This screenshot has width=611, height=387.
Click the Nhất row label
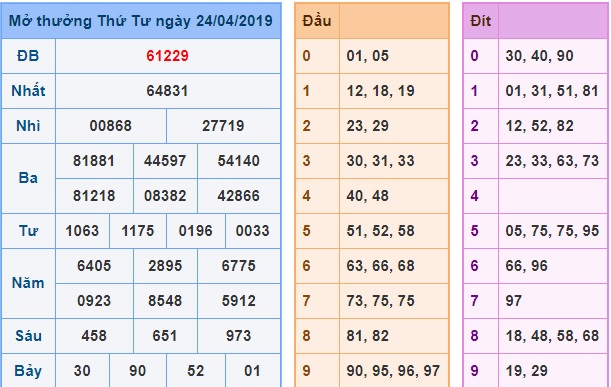[x=28, y=91]
